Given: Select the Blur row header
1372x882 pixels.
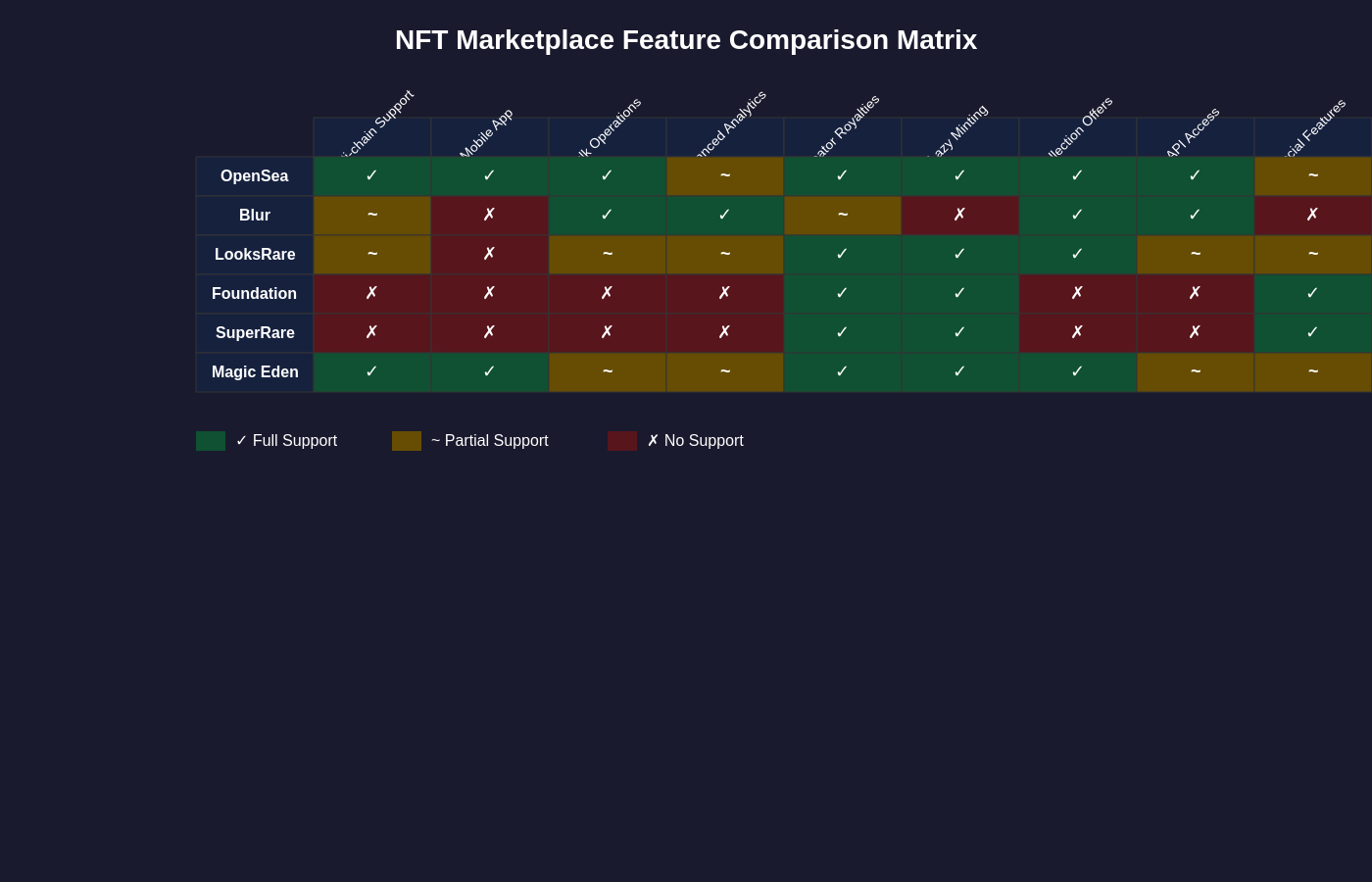Looking at the screenshot, I should click(x=255, y=216).
